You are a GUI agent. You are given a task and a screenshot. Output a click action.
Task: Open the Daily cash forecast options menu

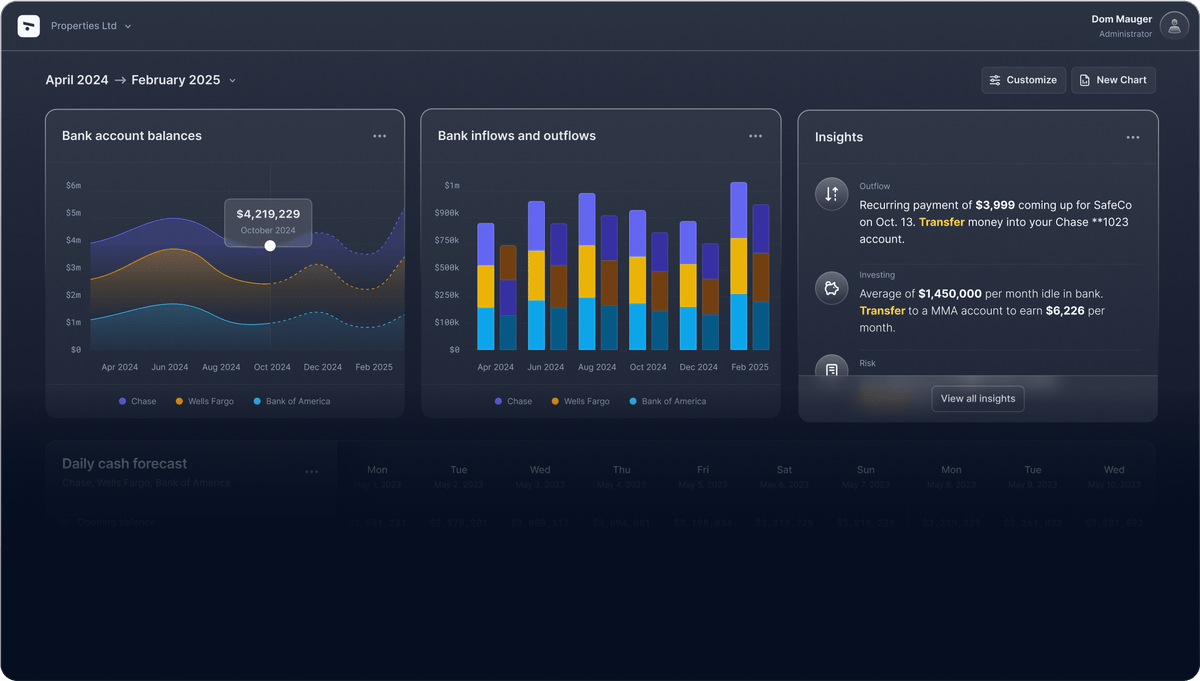click(x=312, y=471)
